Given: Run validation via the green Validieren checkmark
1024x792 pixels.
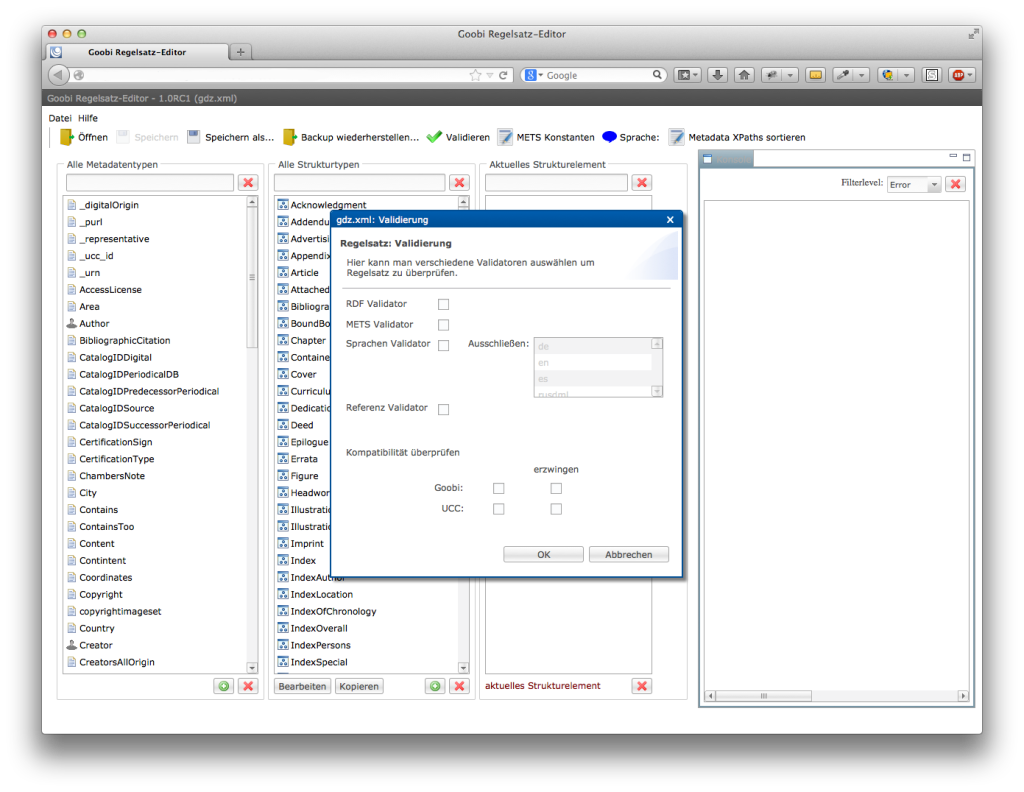Looking at the screenshot, I should (434, 137).
